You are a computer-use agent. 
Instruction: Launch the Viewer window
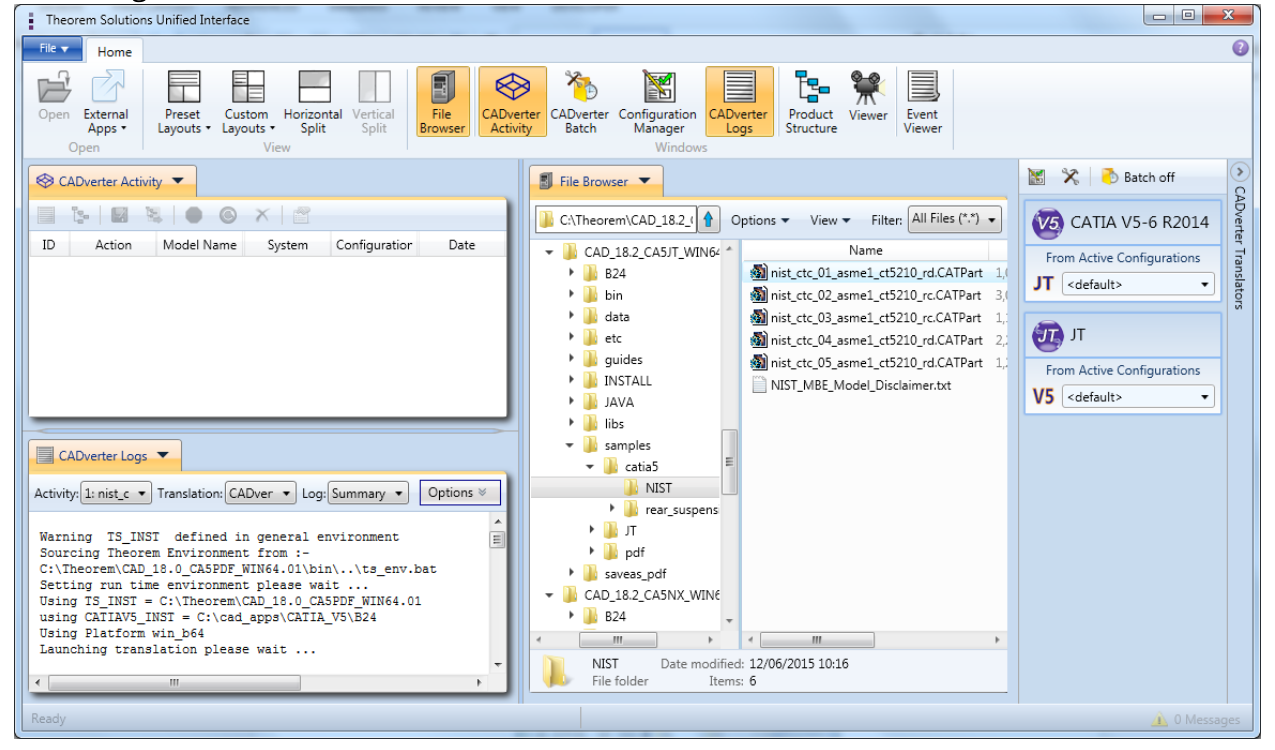click(868, 98)
